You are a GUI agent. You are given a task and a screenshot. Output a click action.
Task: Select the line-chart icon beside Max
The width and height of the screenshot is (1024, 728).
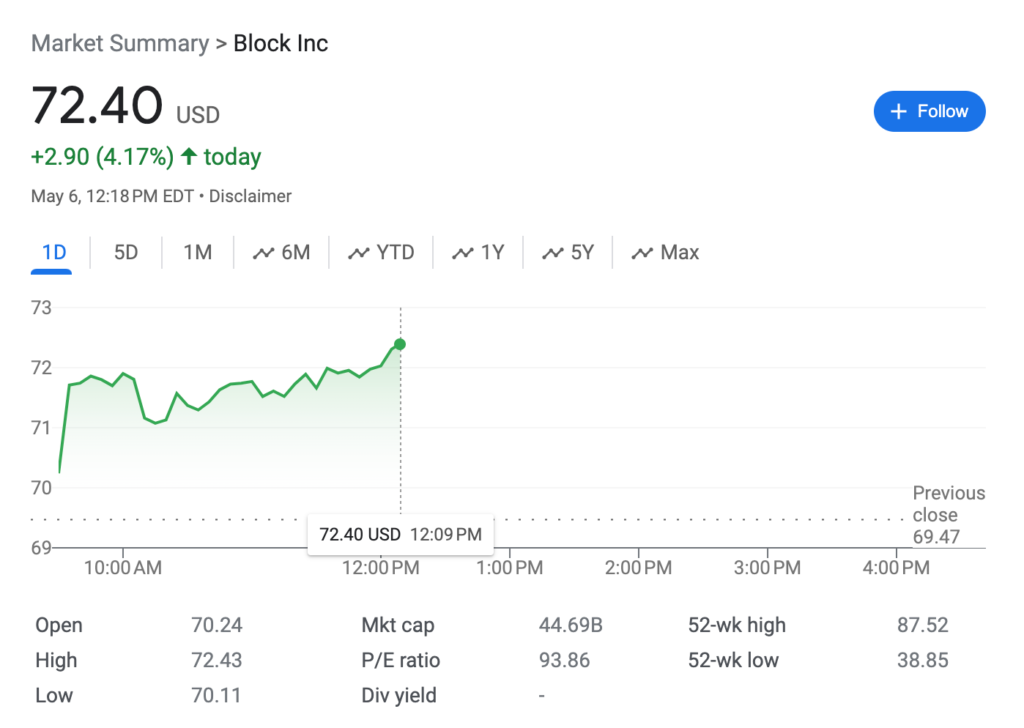coord(640,252)
